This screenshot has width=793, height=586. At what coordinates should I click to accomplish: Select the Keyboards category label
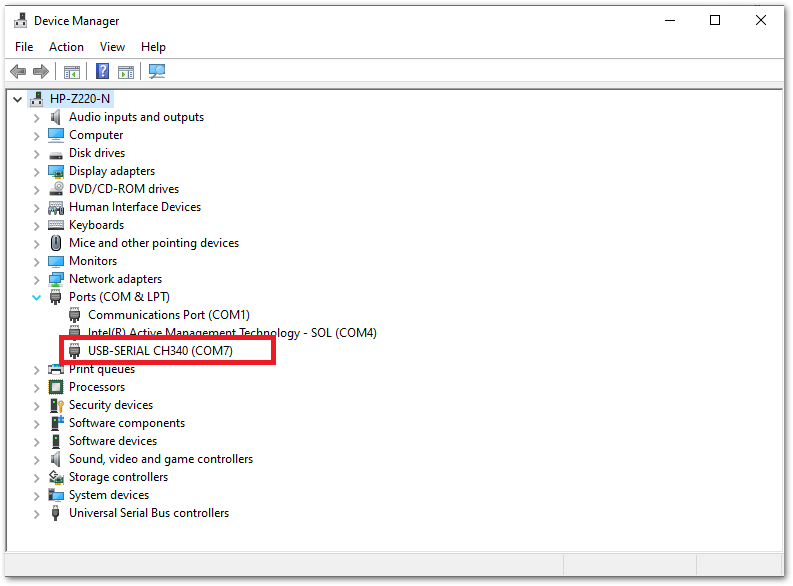pyautogui.click(x=97, y=225)
